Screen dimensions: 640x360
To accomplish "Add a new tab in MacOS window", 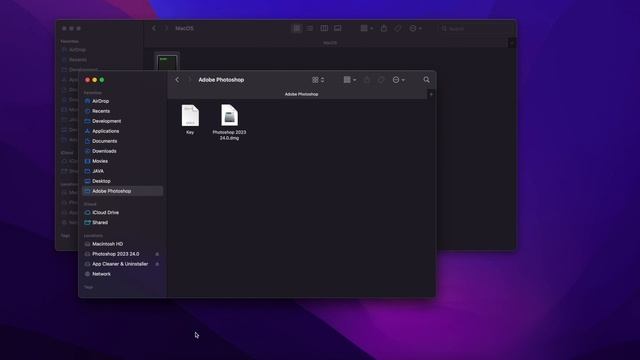I will point(512,43).
